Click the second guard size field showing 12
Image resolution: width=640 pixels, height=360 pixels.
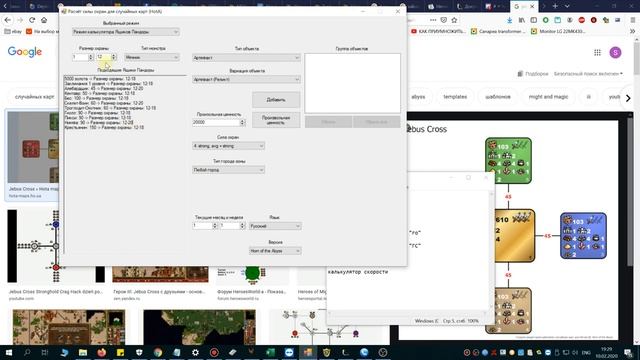tap(104, 57)
